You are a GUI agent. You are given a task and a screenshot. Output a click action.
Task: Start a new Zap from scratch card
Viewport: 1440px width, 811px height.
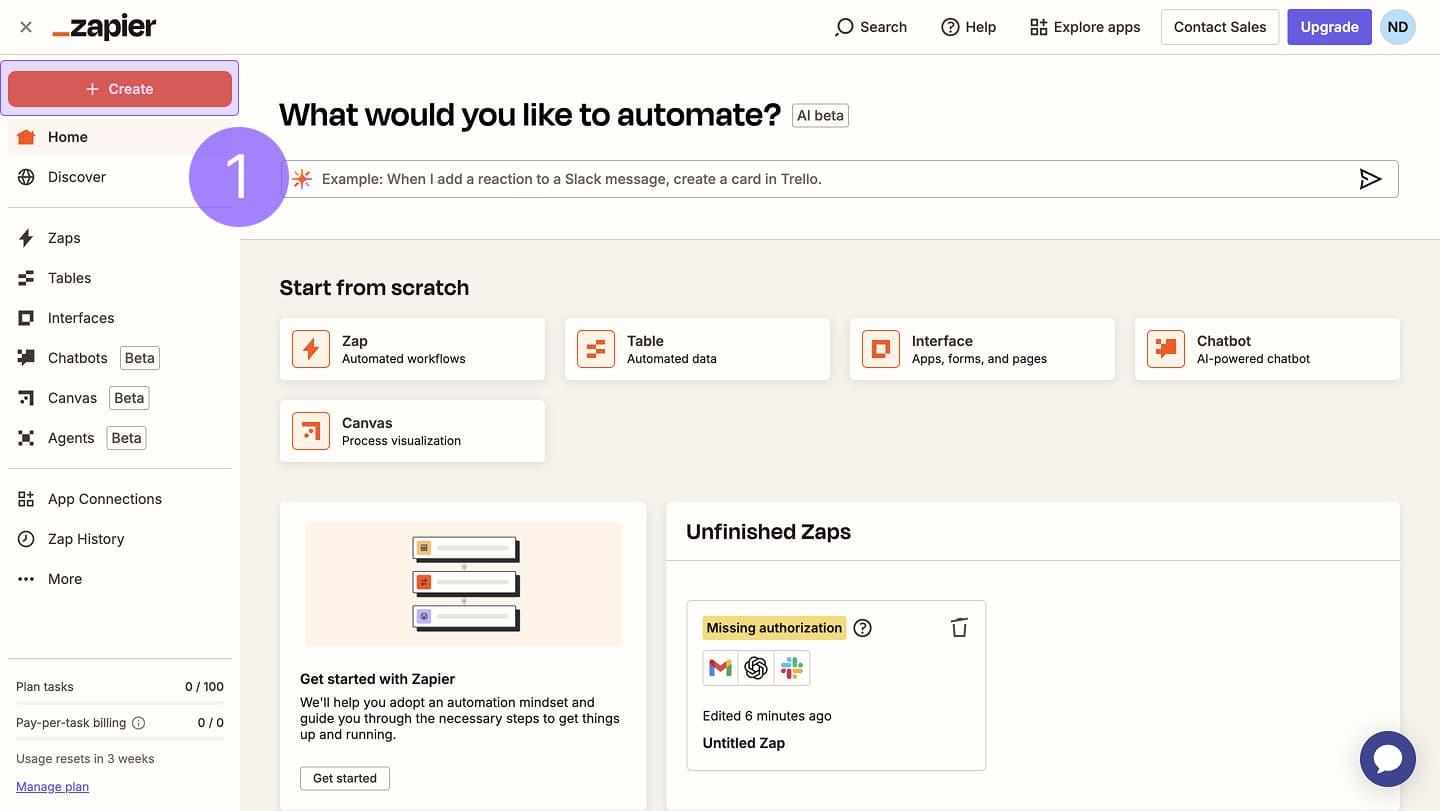point(412,349)
